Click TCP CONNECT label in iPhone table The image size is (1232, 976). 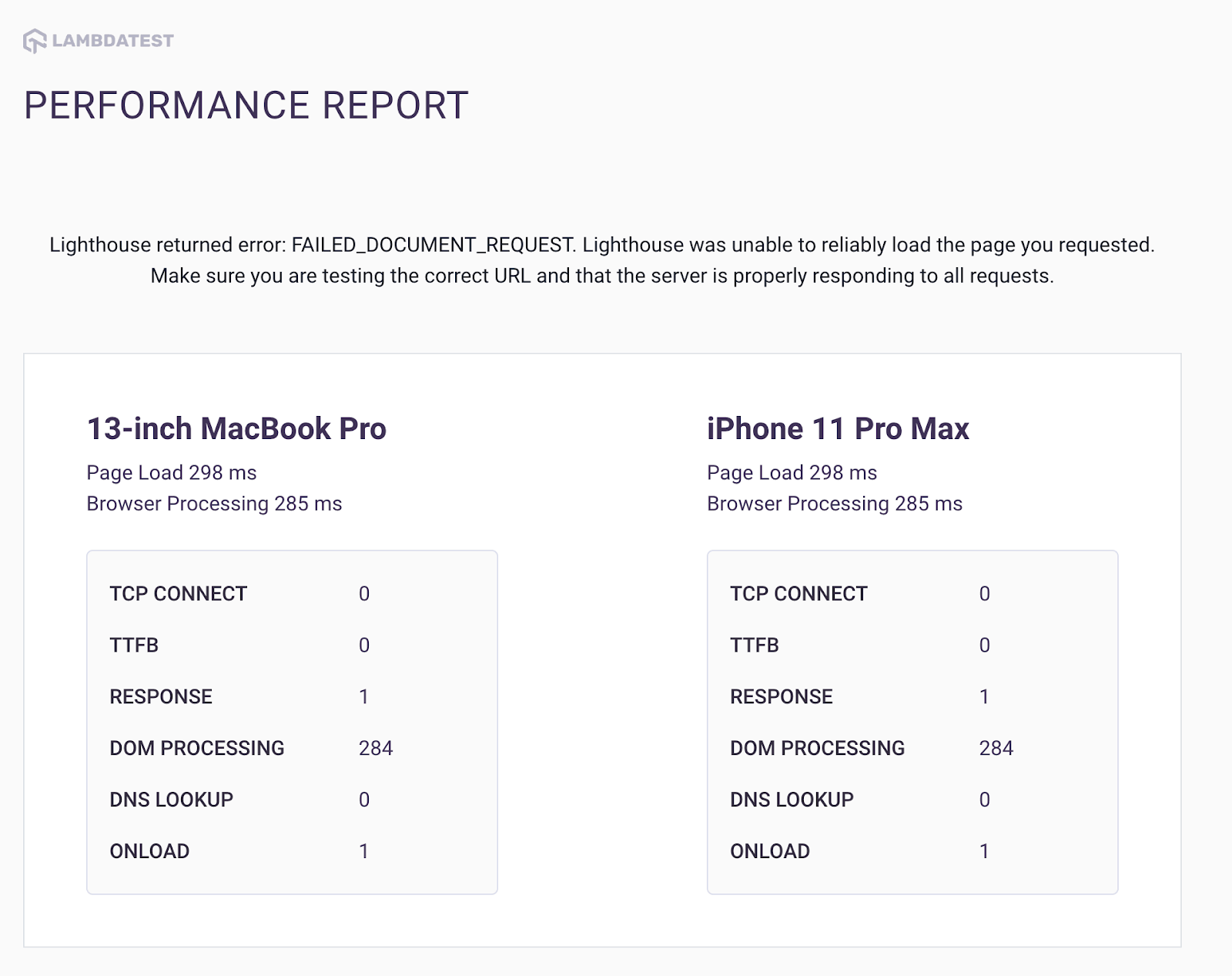click(798, 594)
